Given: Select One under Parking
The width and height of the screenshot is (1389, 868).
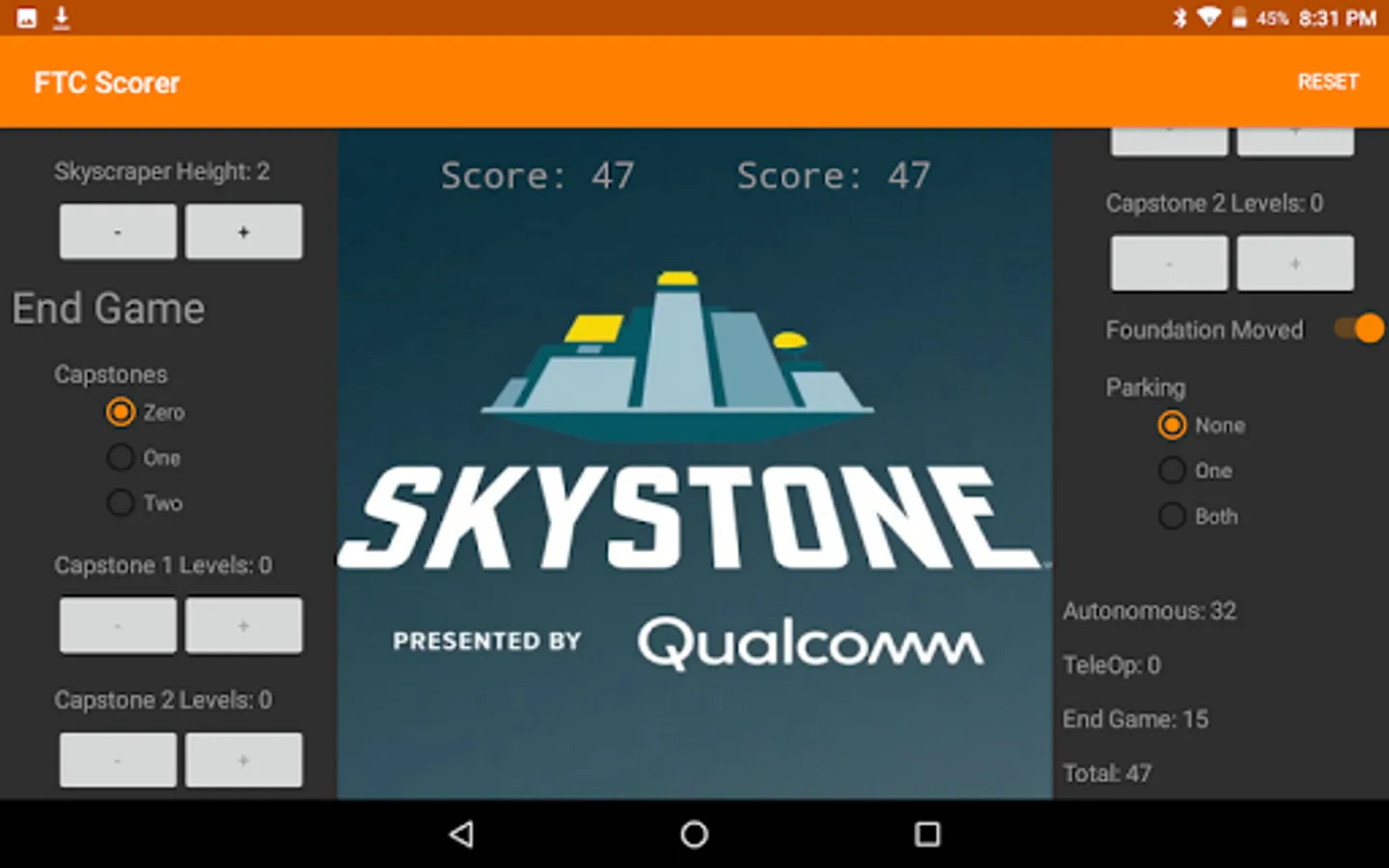Looking at the screenshot, I should point(1196,471).
